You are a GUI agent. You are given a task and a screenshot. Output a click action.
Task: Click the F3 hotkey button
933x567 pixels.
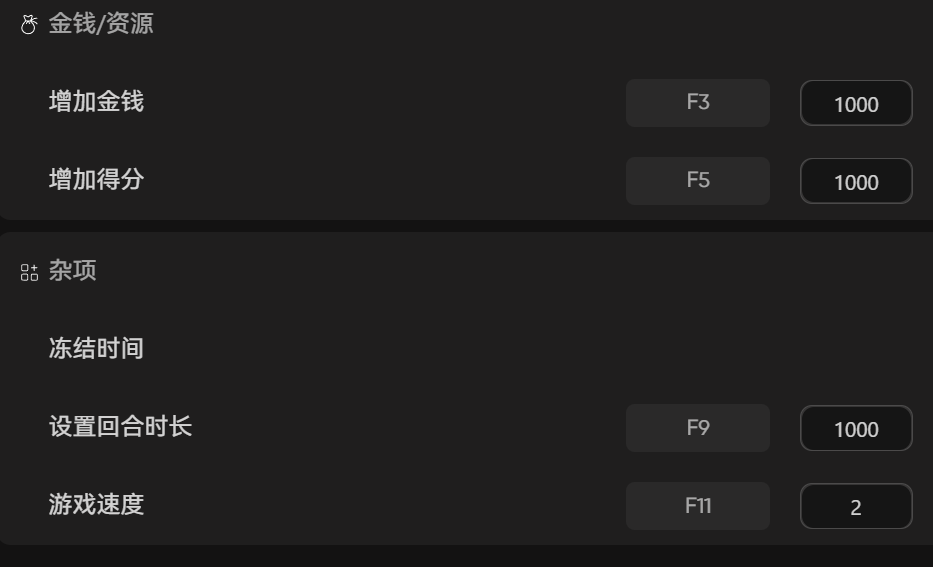coord(697,103)
